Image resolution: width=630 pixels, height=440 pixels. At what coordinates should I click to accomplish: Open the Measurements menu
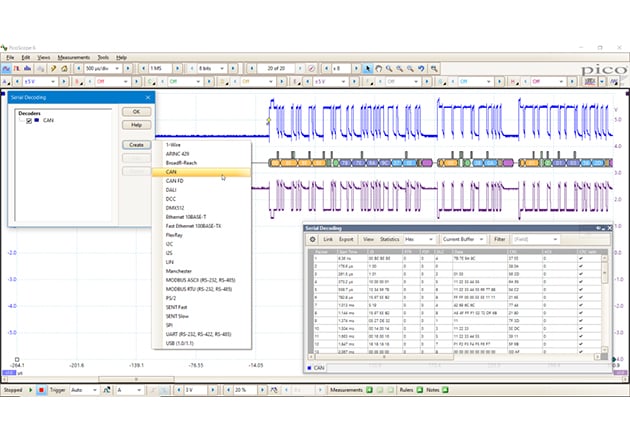coord(74,57)
